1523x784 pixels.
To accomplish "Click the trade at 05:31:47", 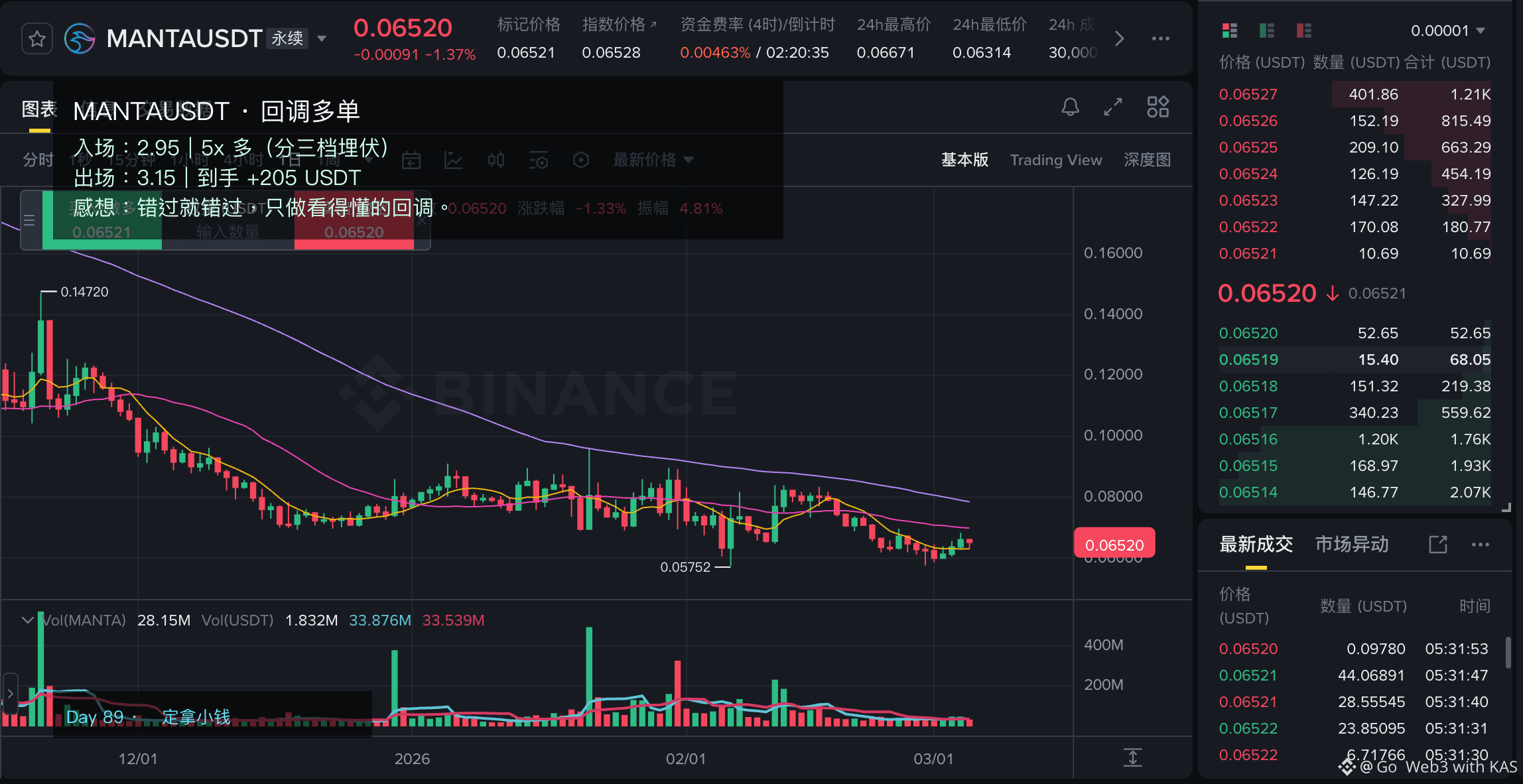I will pos(1353,675).
